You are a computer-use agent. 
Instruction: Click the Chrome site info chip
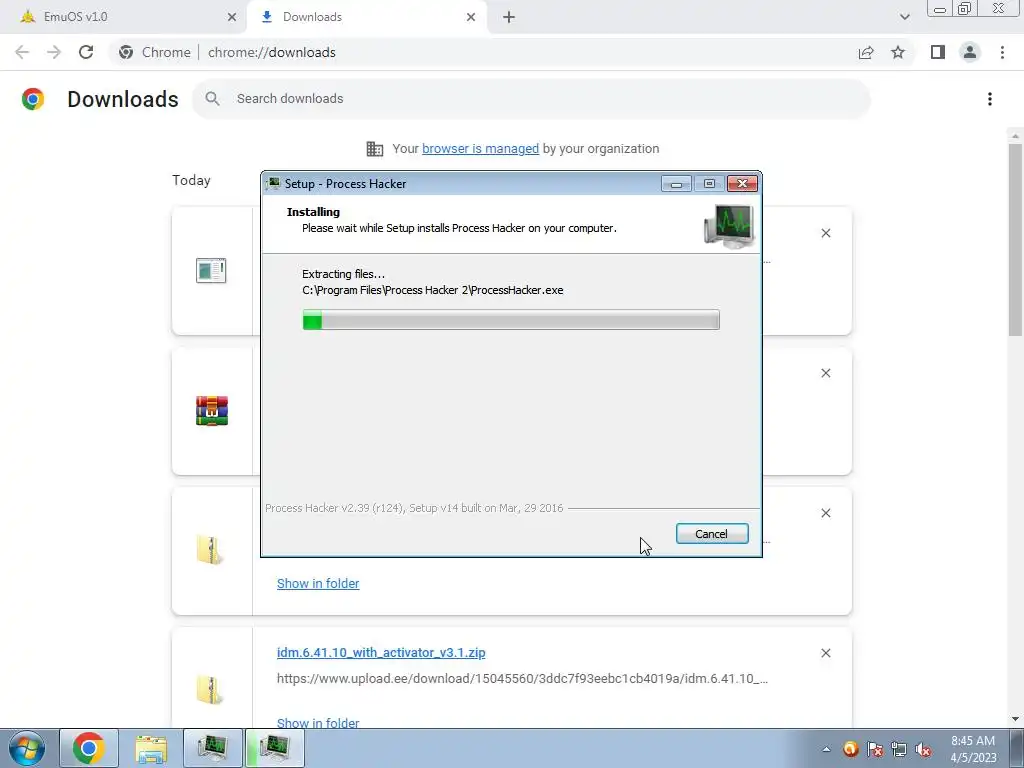155,52
